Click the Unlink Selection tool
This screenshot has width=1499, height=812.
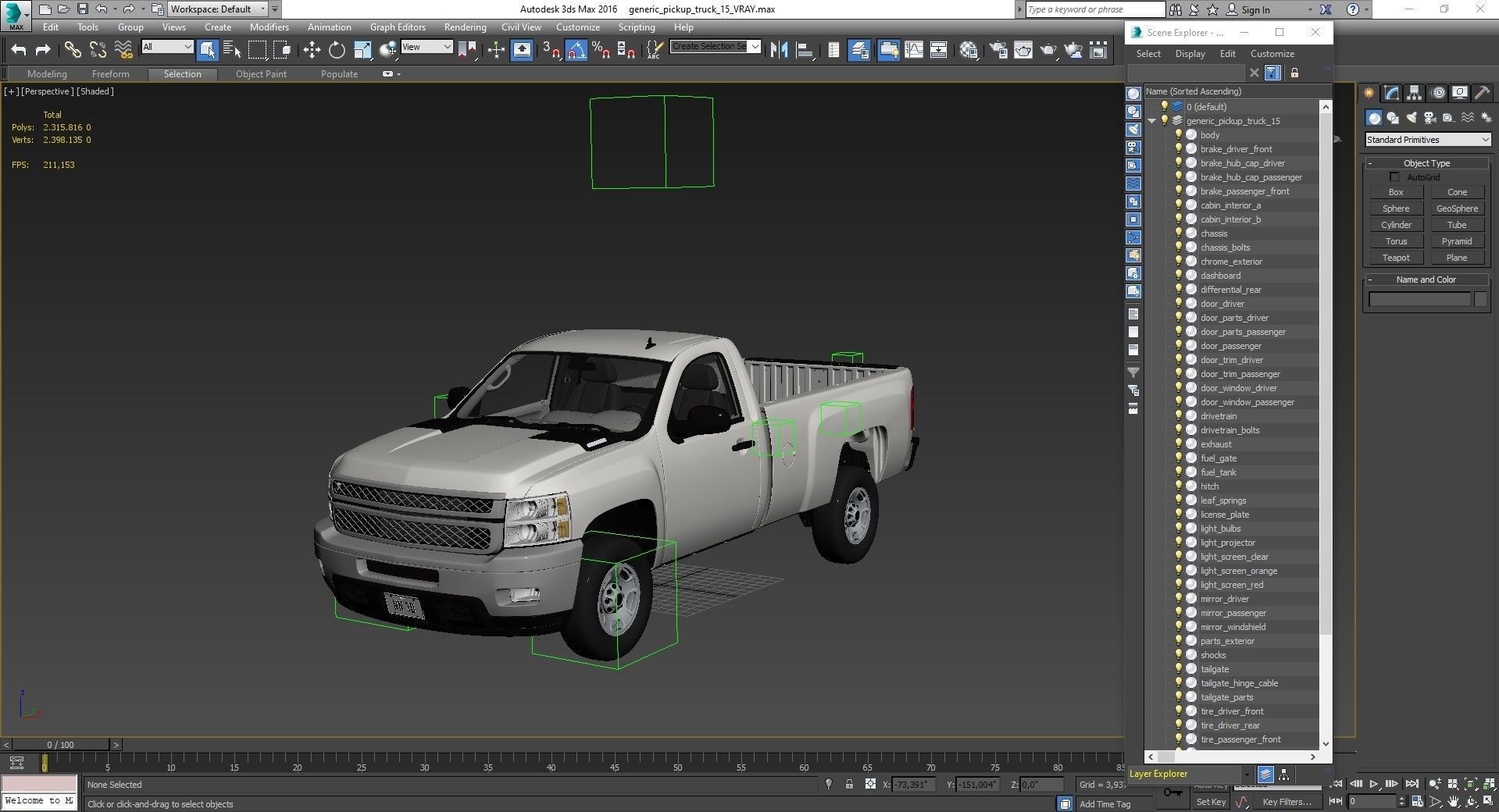click(98, 49)
